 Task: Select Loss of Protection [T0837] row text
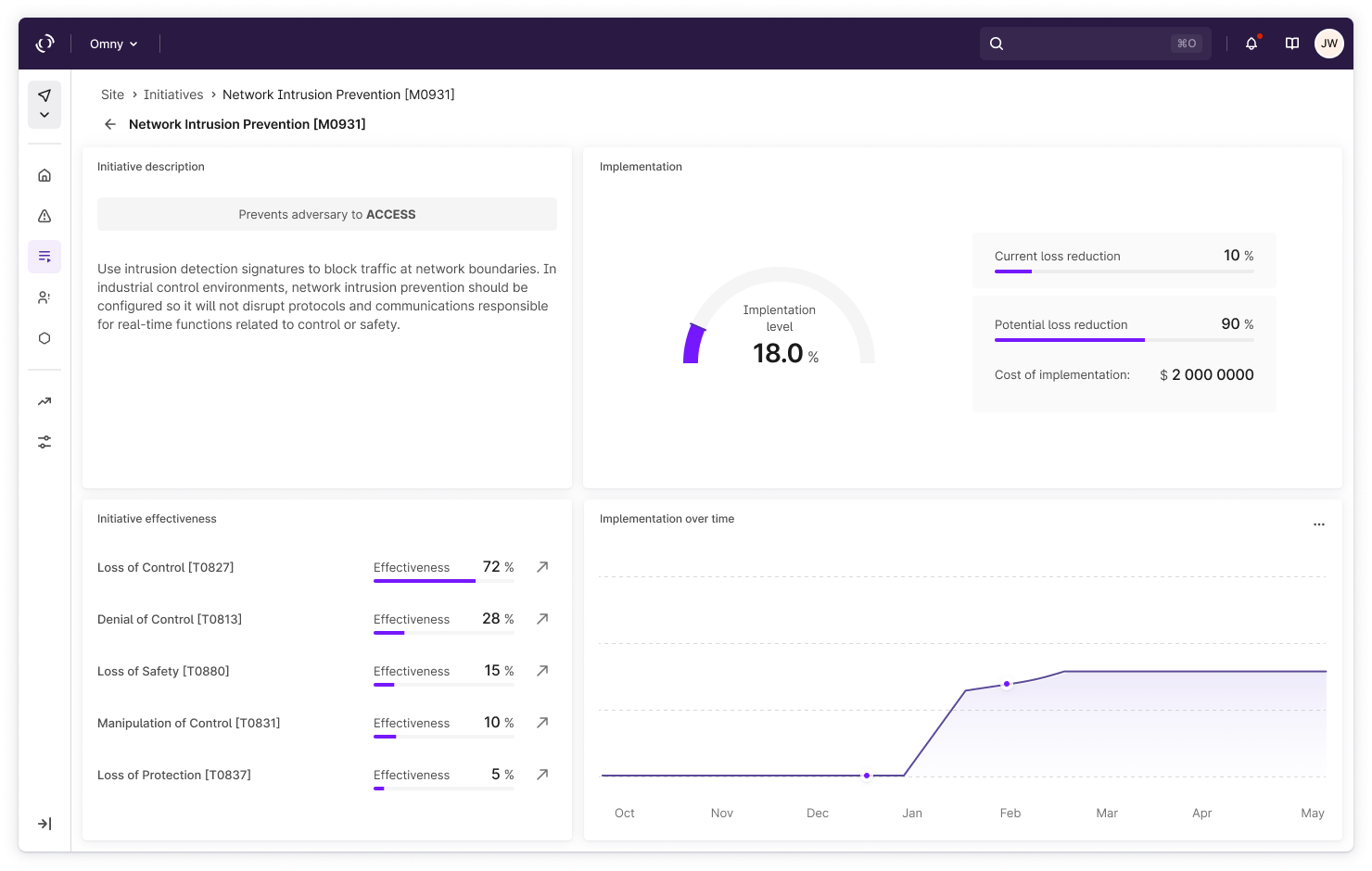click(174, 775)
